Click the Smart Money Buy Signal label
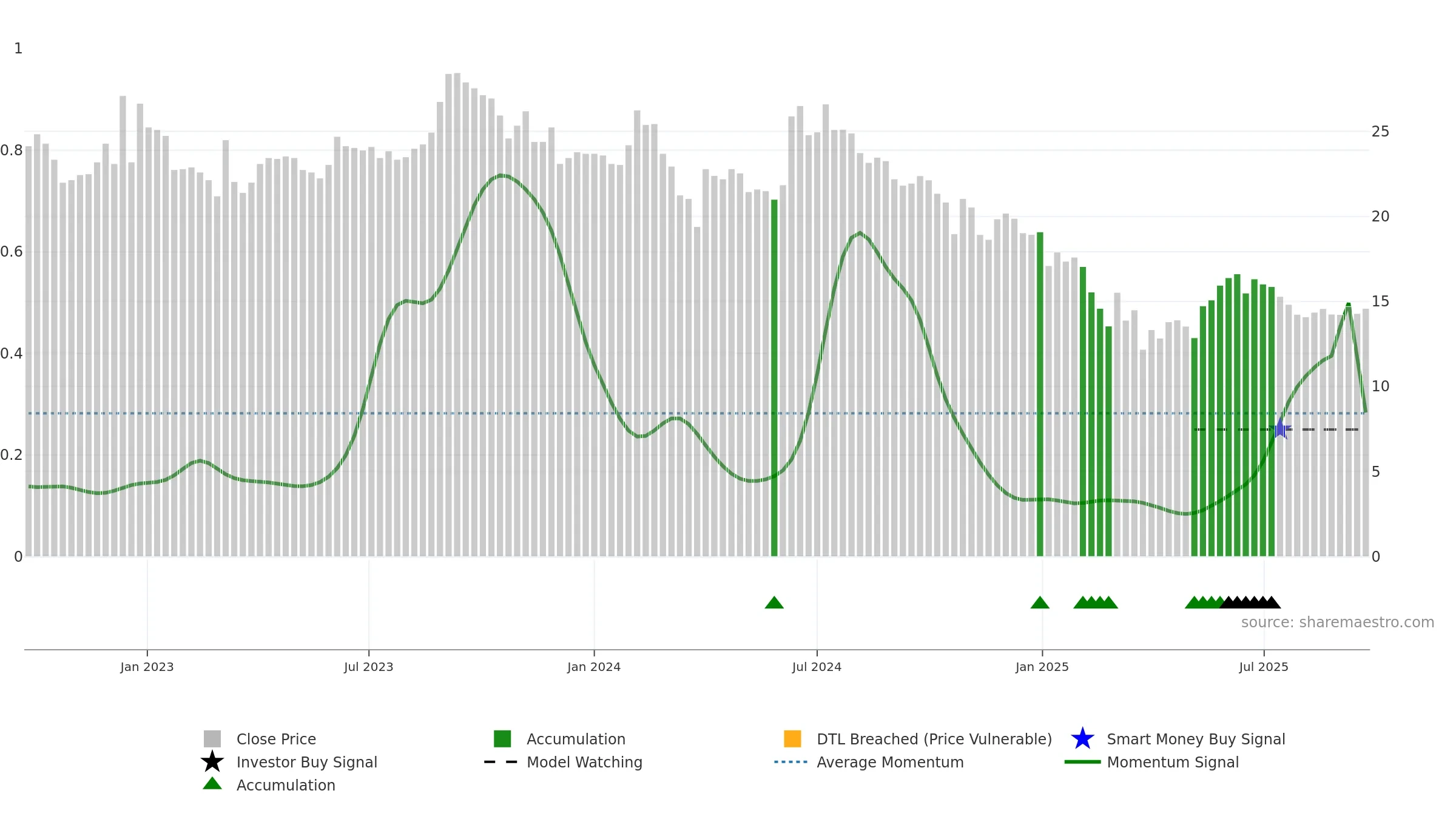Viewport: 1456px width, 819px height. coord(1196,739)
